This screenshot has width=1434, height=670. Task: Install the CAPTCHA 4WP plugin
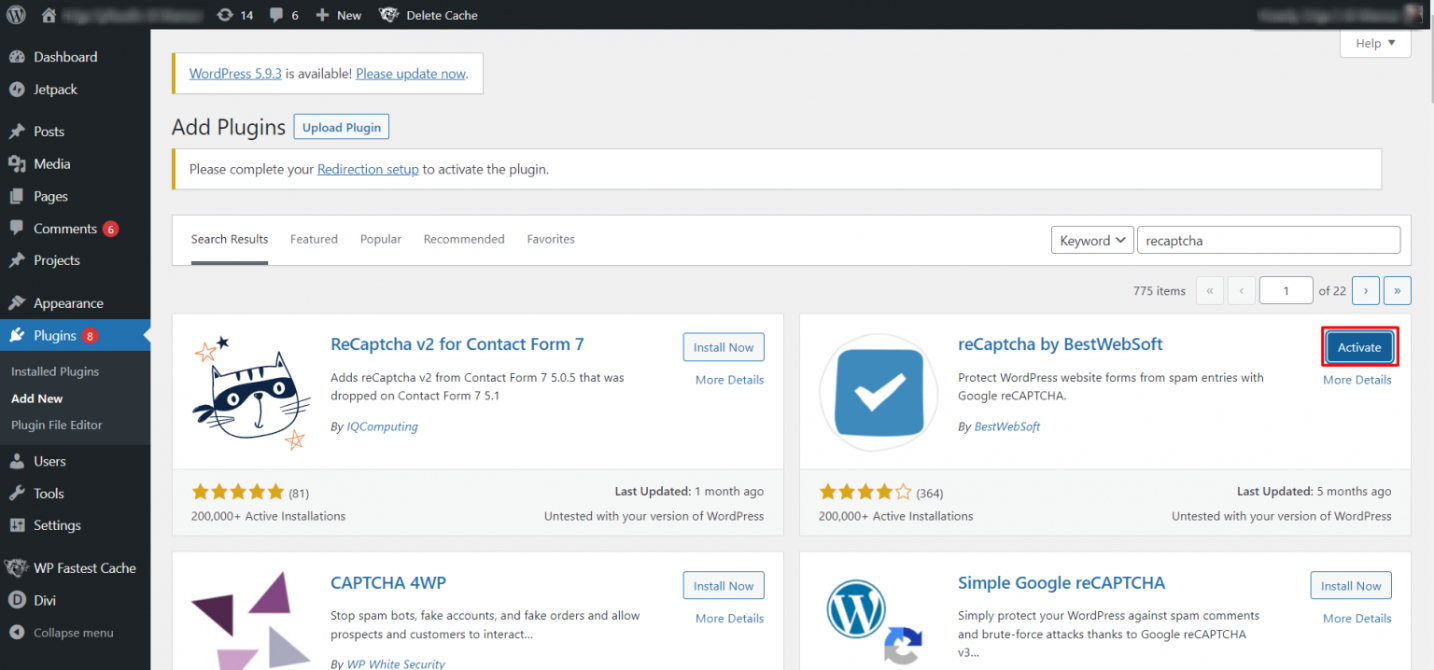(x=724, y=586)
